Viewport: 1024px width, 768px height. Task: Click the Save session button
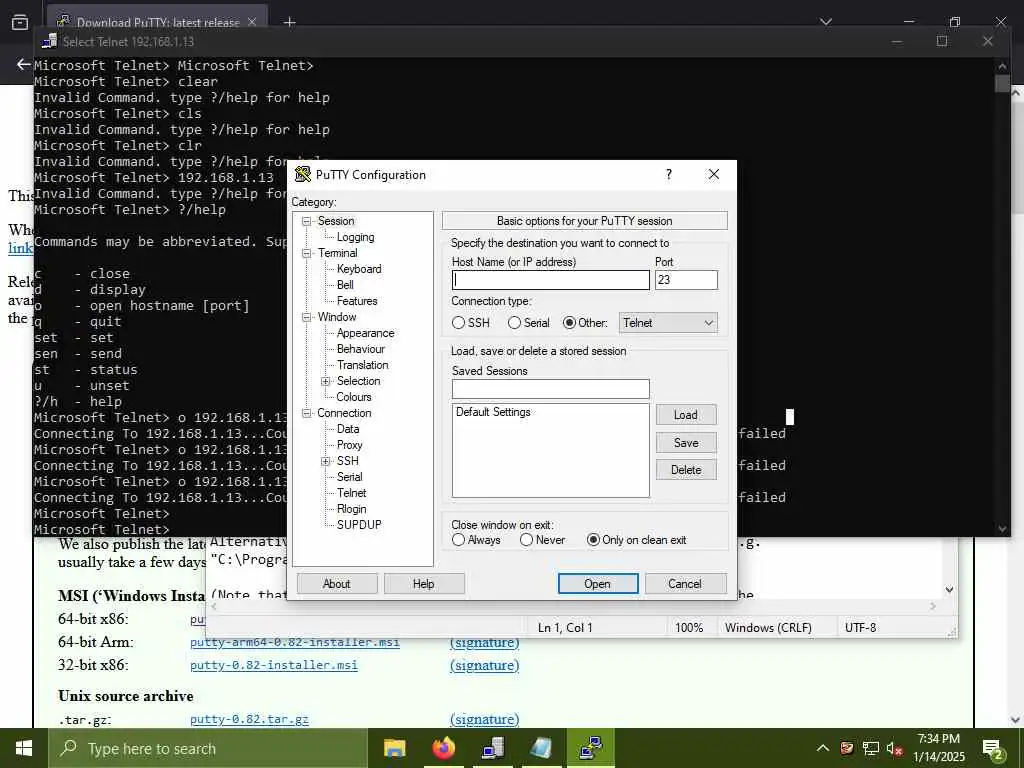pyautogui.click(x=686, y=443)
